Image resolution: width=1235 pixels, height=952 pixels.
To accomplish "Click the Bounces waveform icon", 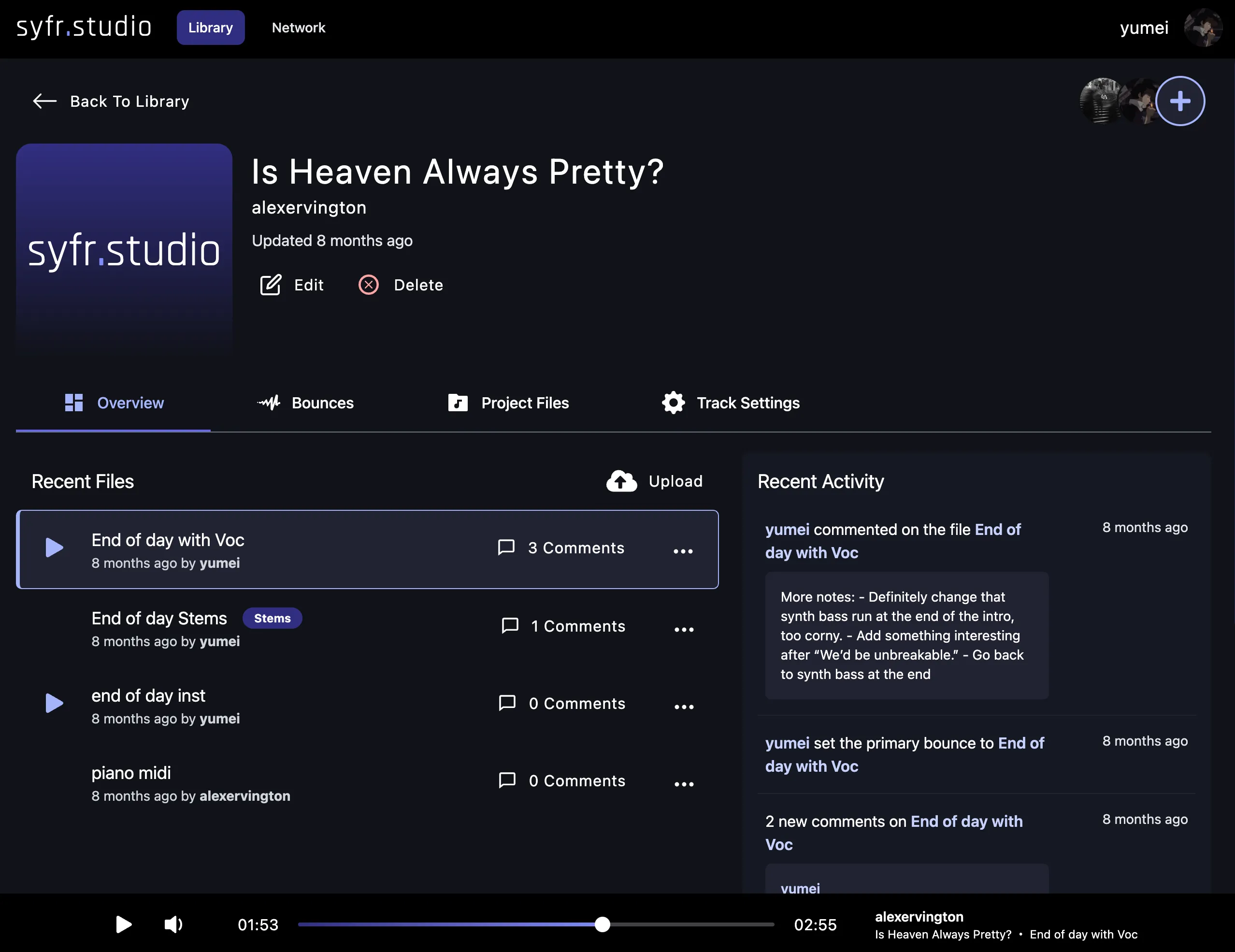I will 269,403.
